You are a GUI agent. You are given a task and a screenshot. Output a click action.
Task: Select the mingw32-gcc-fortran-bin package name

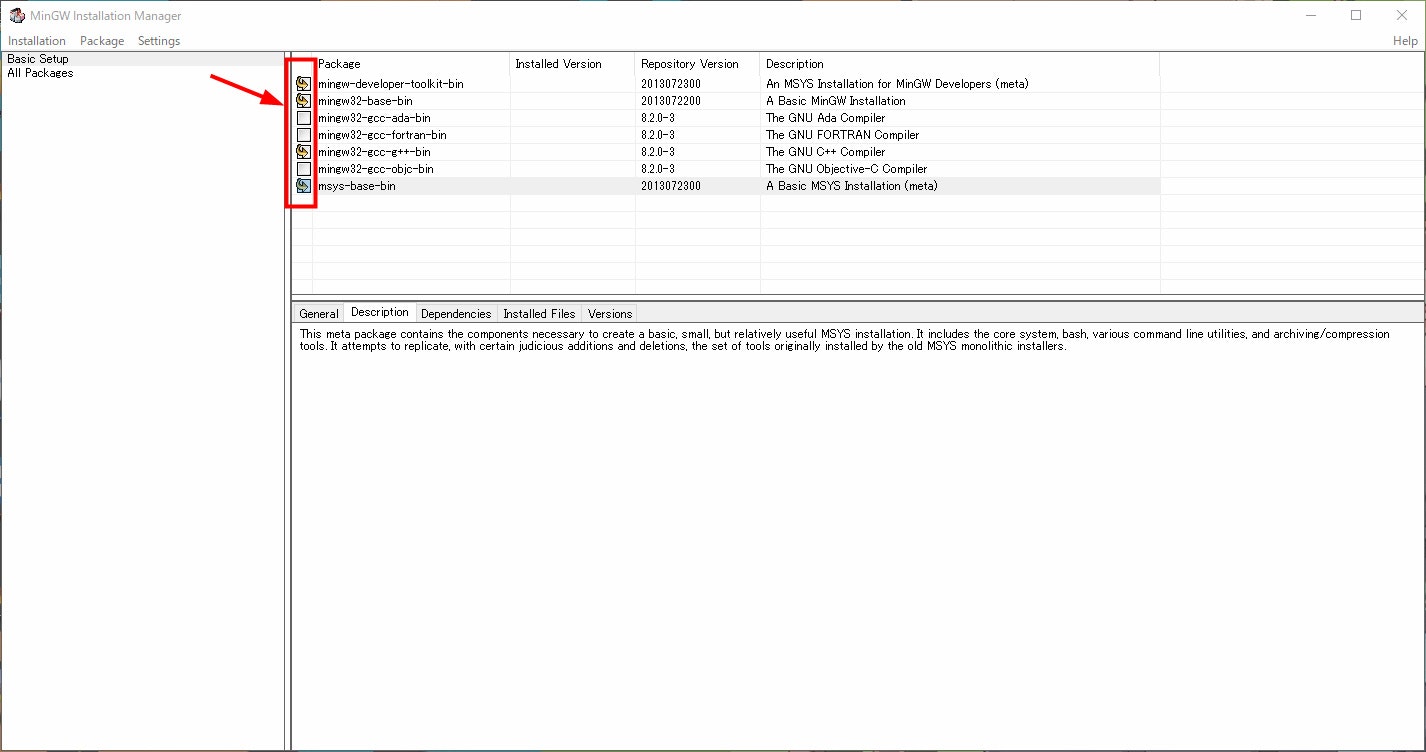click(x=382, y=135)
